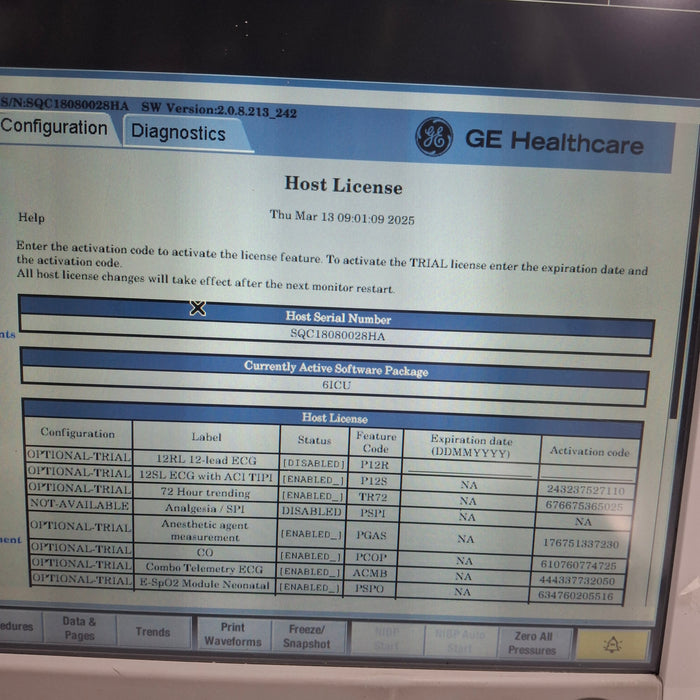The height and width of the screenshot is (700, 700).
Task: Click the PGAS feature code cell
Action: click(371, 535)
